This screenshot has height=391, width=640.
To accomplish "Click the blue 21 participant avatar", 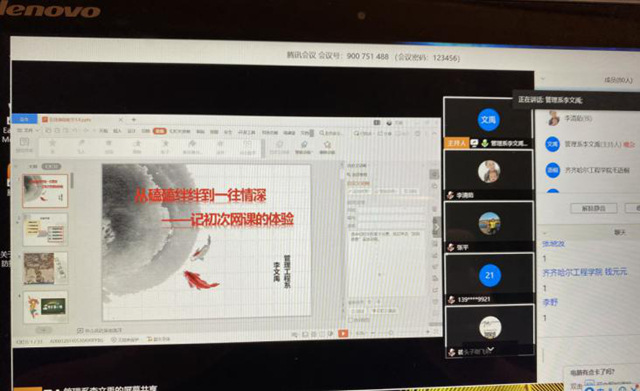I will click(489, 275).
